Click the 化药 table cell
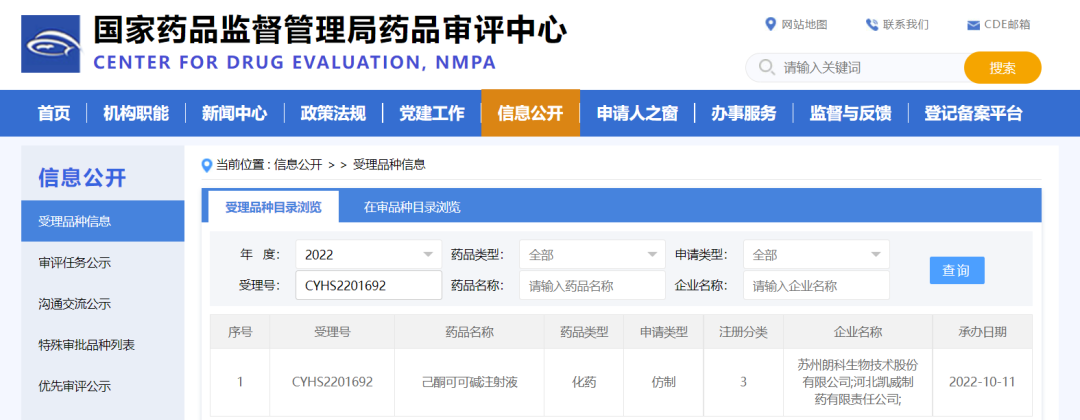Screen dimensions: 1080x420 [583, 381]
